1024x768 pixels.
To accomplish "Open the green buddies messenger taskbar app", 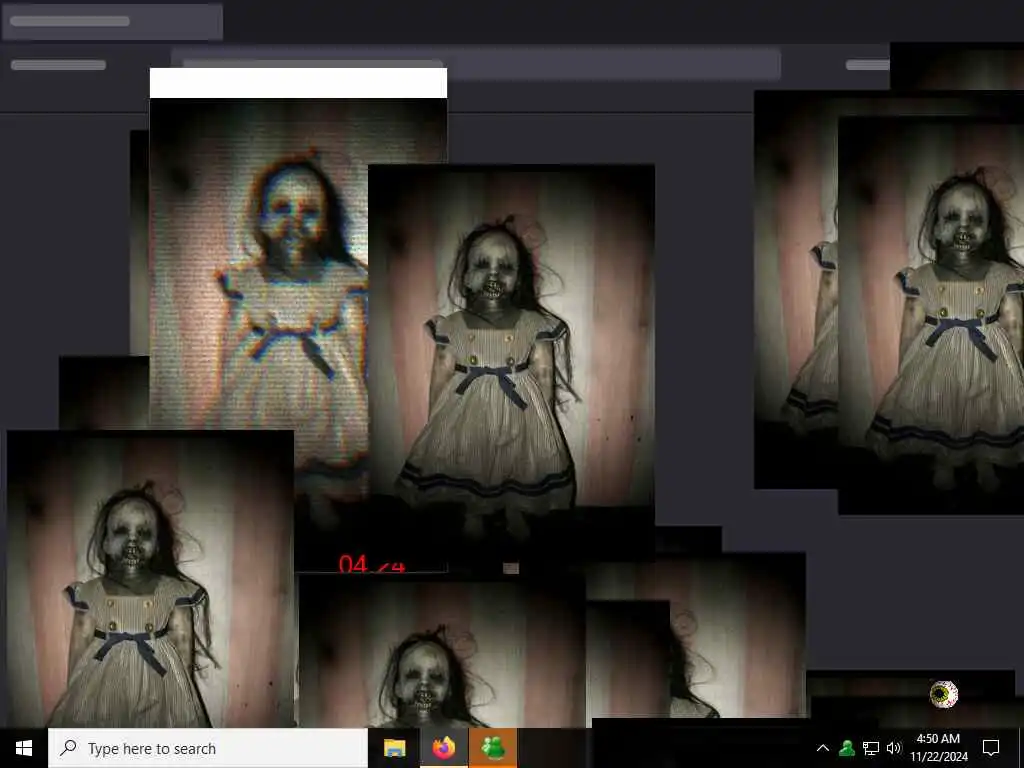I will [493, 748].
